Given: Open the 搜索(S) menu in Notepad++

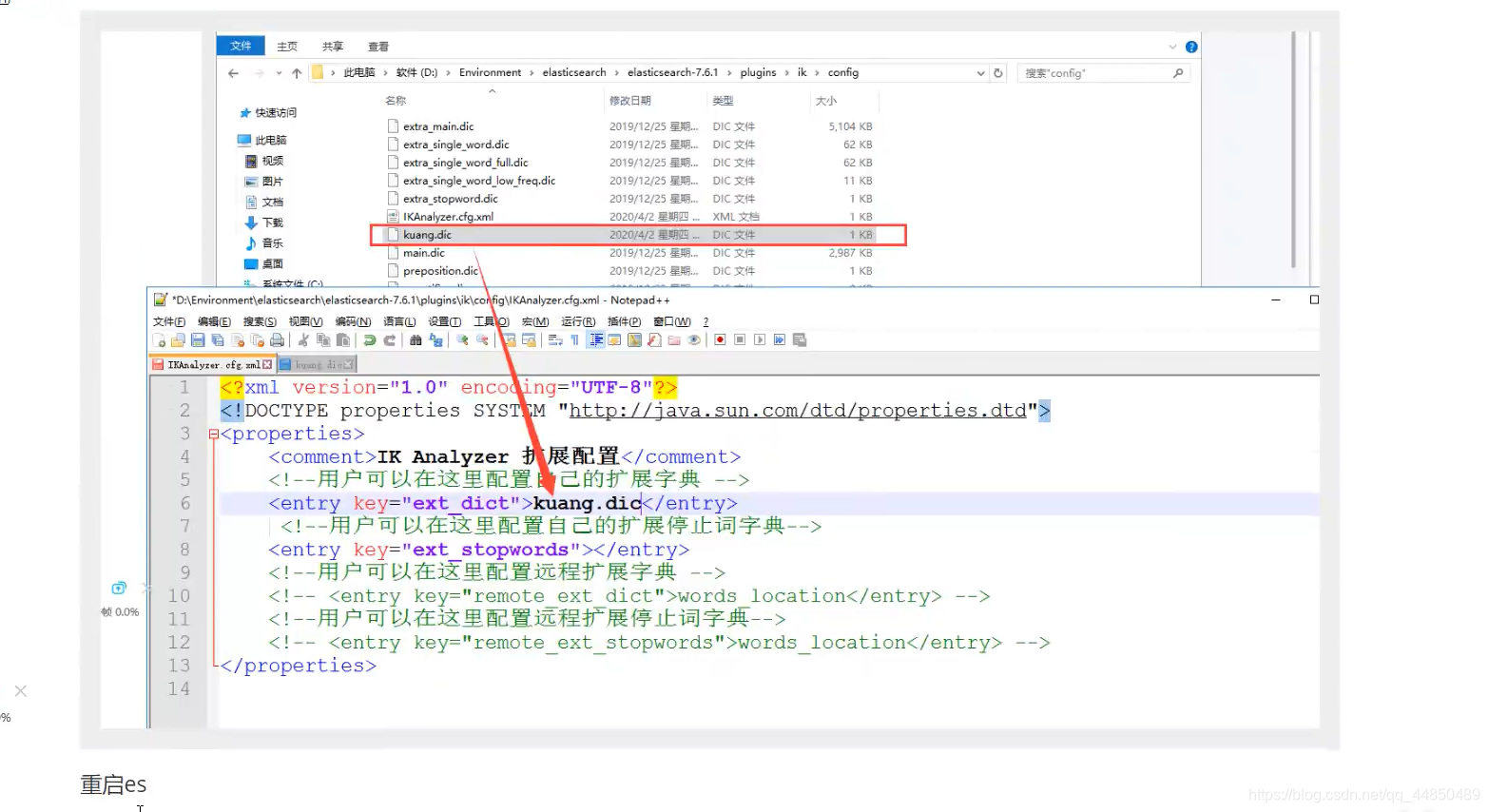Looking at the screenshot, I should click(260, 321).
